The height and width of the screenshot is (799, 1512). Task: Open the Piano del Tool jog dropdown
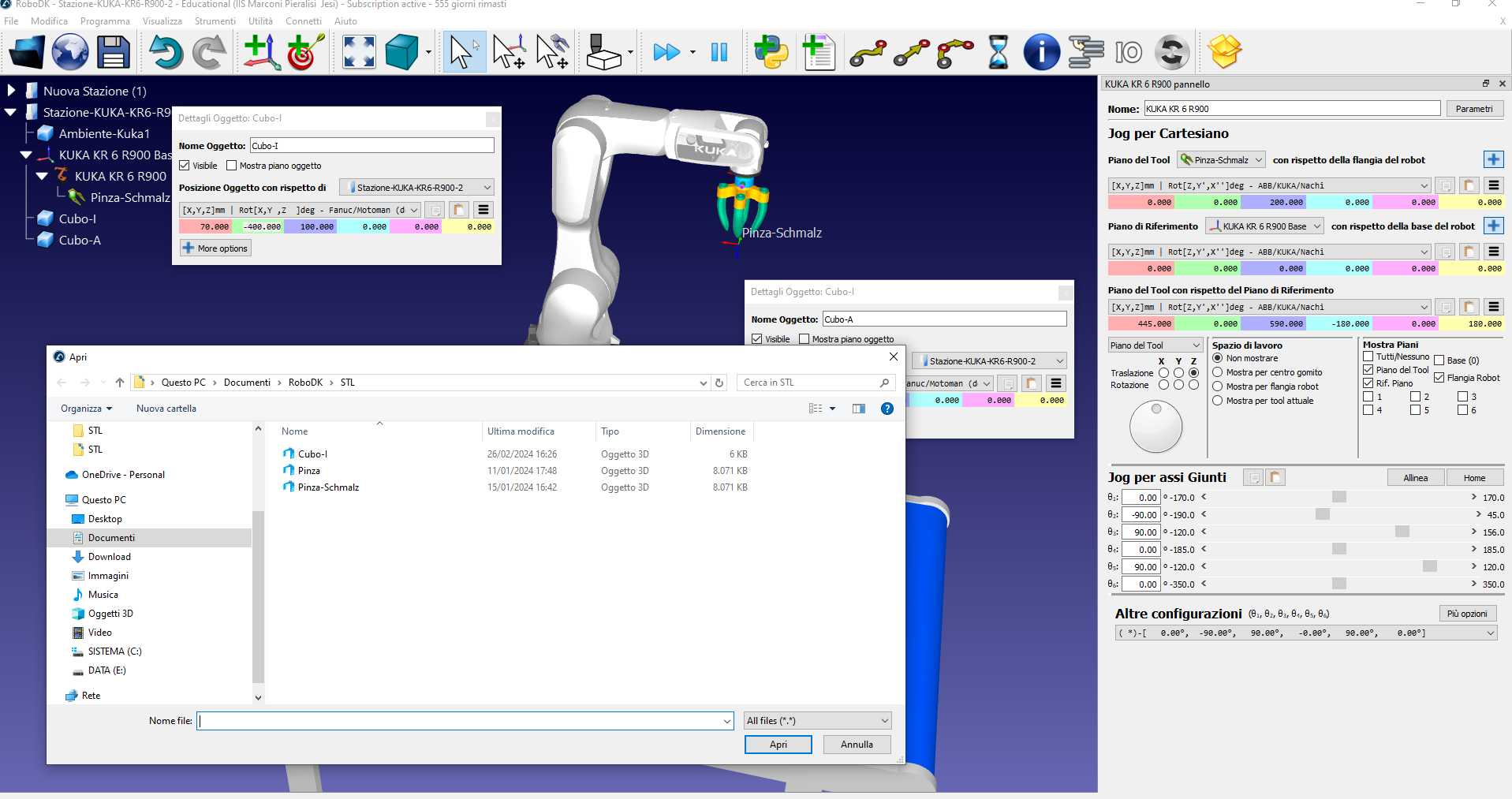point(1155,345)
